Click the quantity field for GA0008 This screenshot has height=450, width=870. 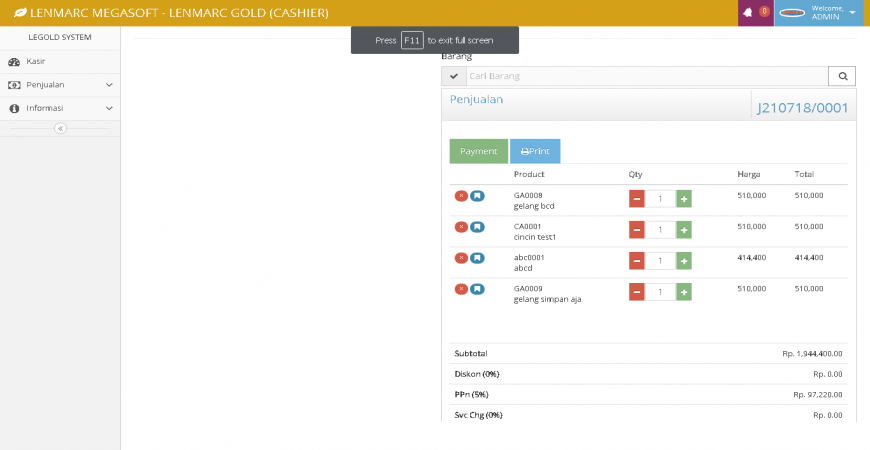[x=660, y=199]
